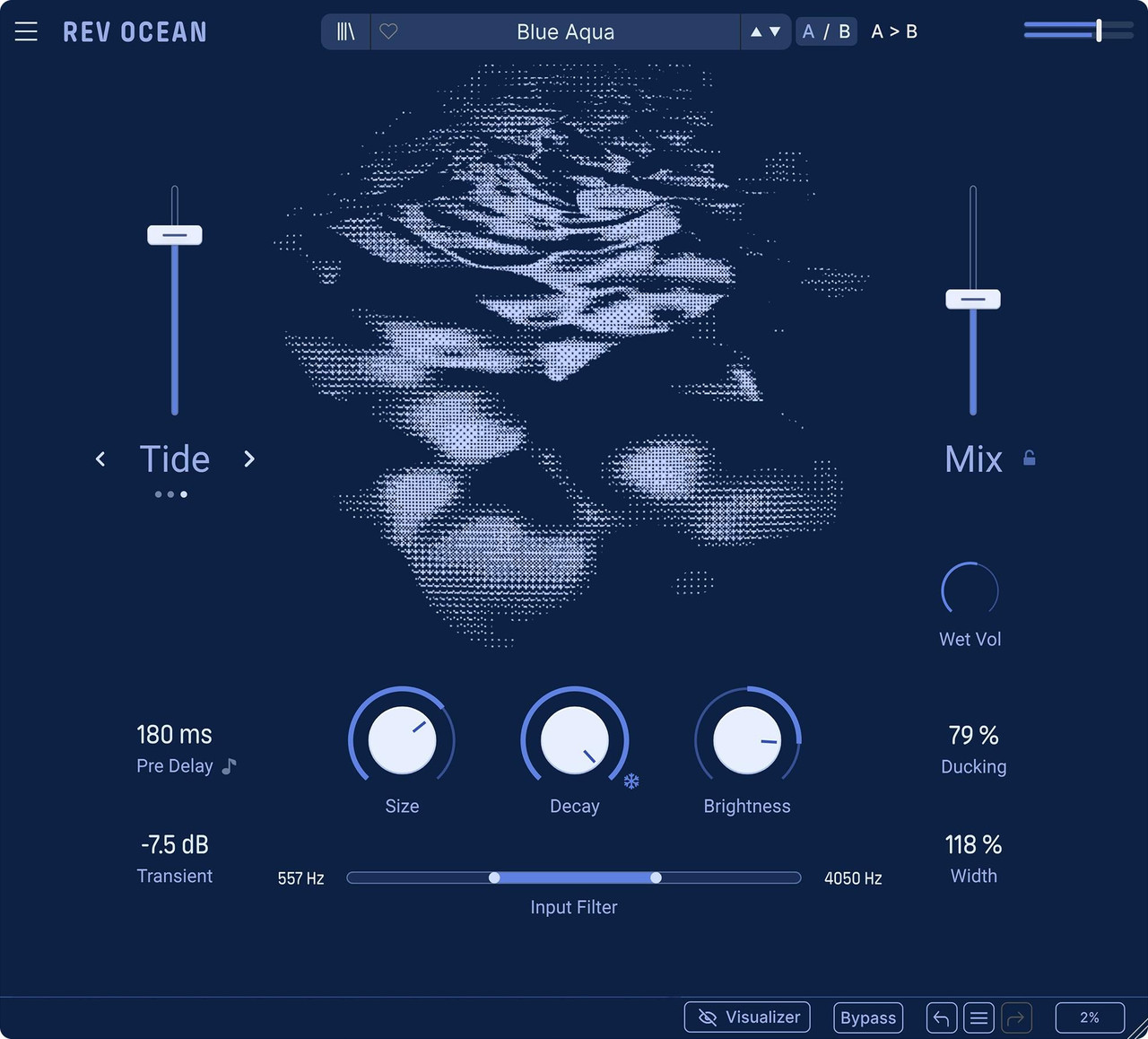Image resolution: width=1148 pixels, height=1039 pixels.
Task: Click the Mix slider handle
Action: pyautogui.click(x=973, y=299)
